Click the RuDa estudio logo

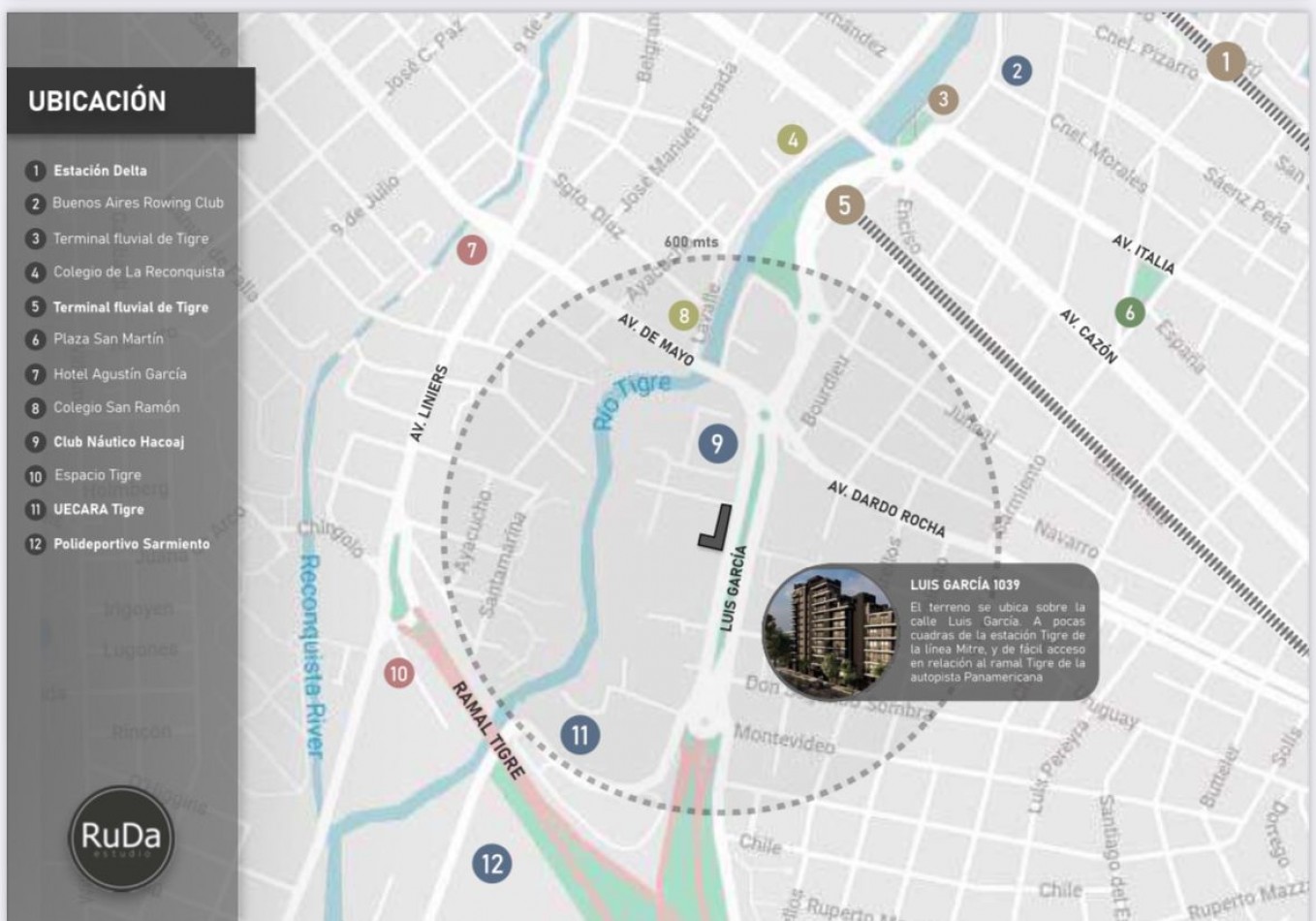(x=121, y=838)
